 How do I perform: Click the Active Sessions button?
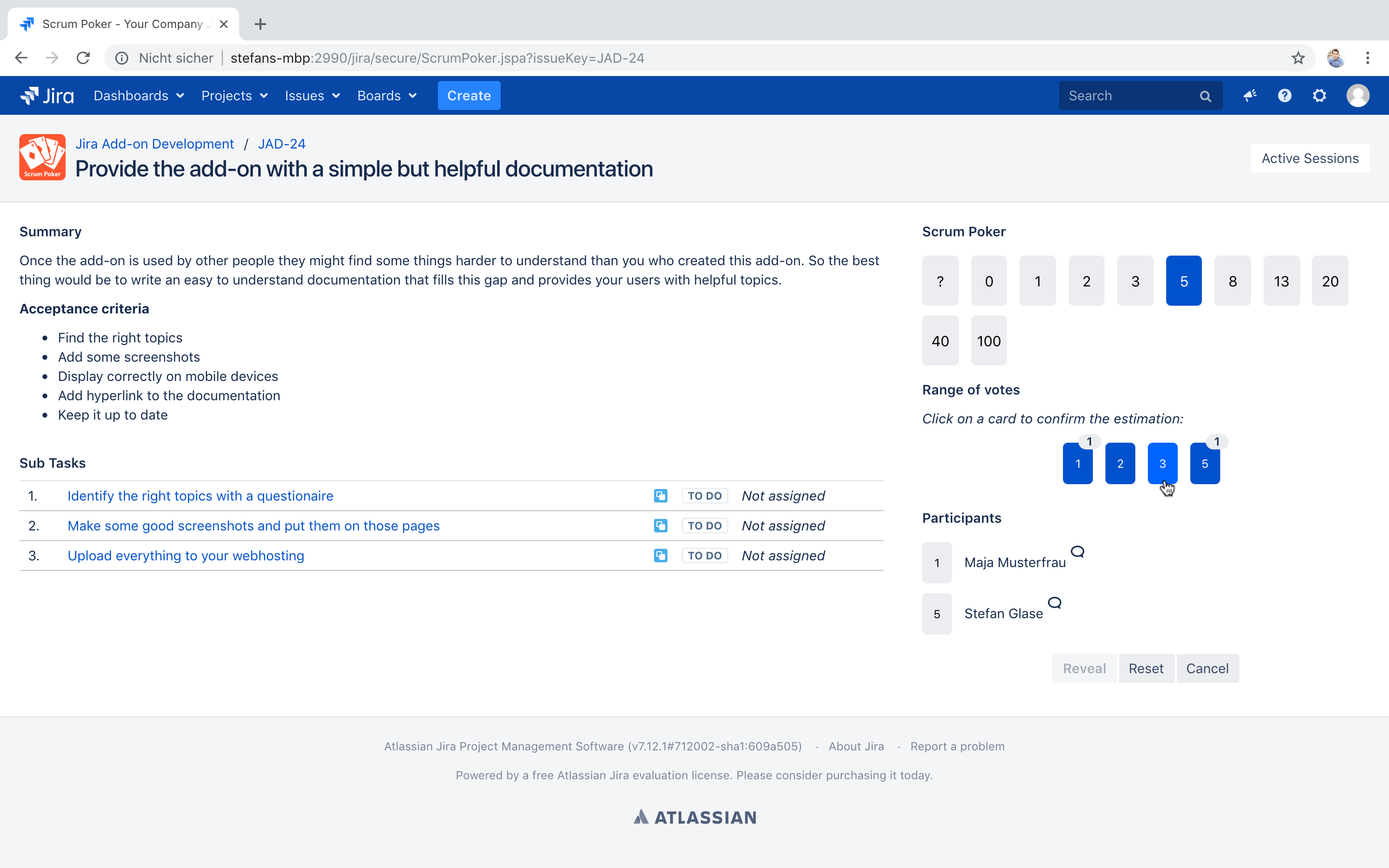click(x=1310, y=157)
